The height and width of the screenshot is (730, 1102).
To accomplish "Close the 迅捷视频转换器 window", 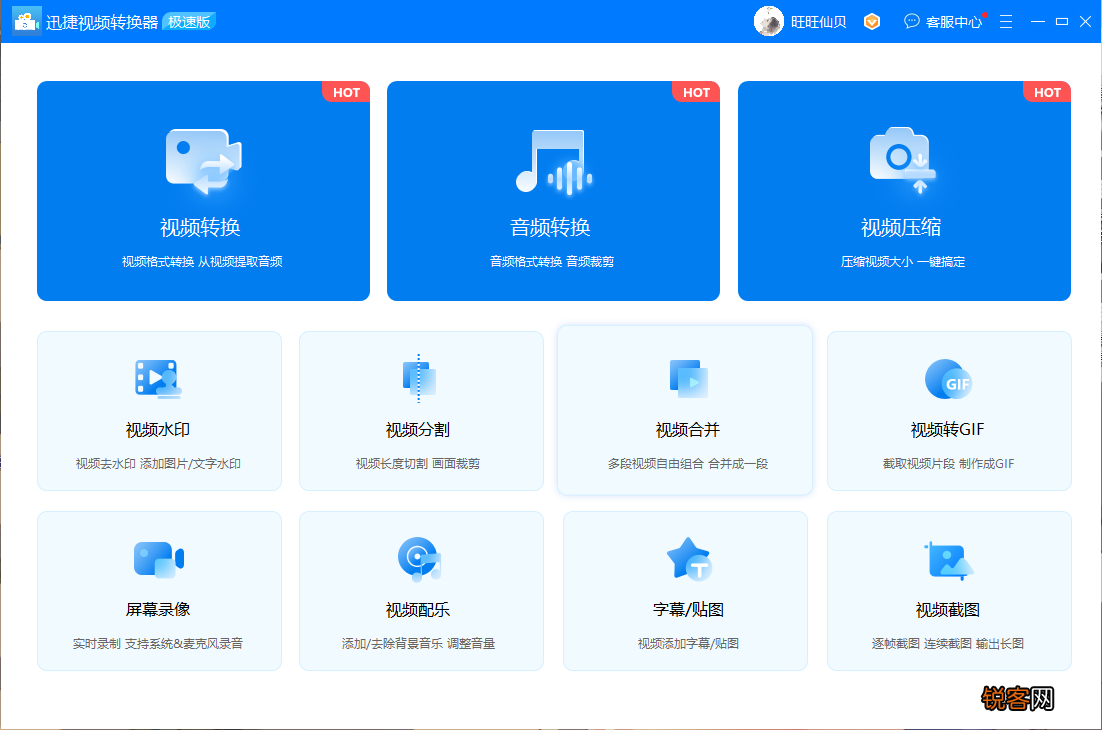I will click(x=1086, y=22).
